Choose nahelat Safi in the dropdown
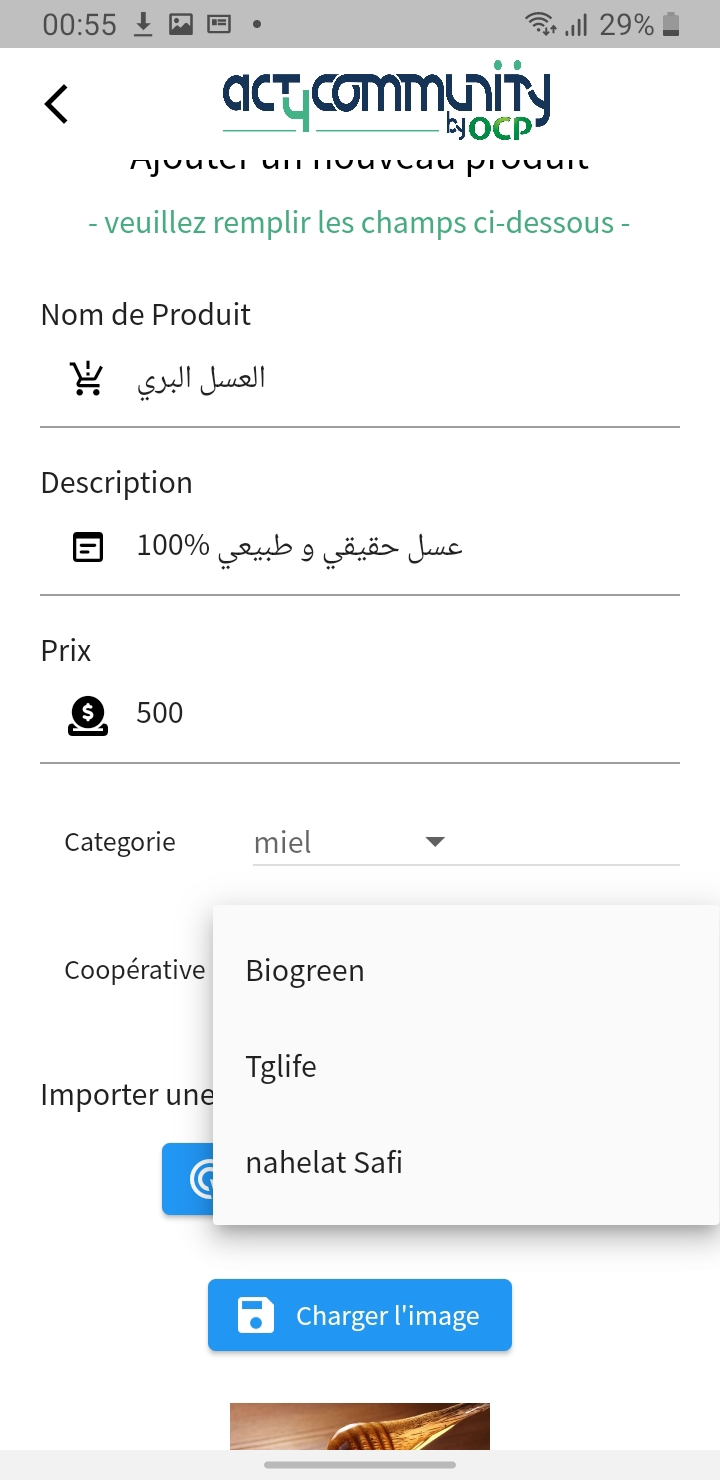 click(324, 1161)
